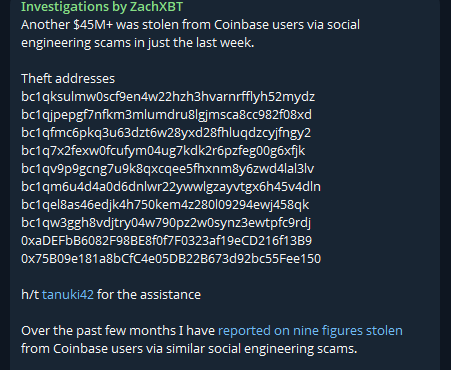The image size is (451, 370).
Task: Click 'engineering scams in just the last week' line
Action: 138,43
